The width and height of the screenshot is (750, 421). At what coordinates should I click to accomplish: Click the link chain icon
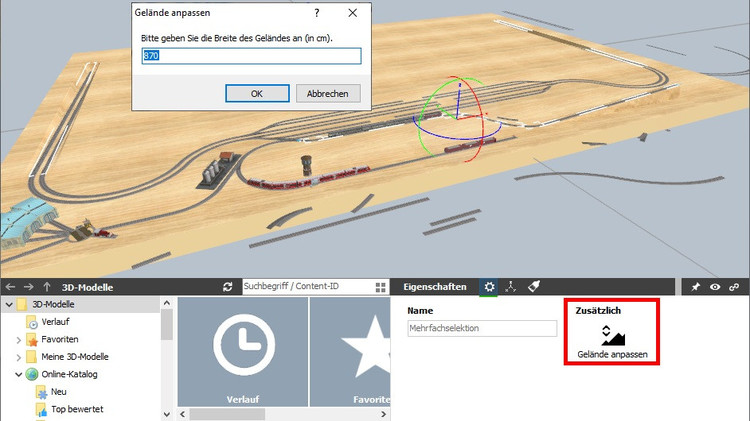click(734, 287)
